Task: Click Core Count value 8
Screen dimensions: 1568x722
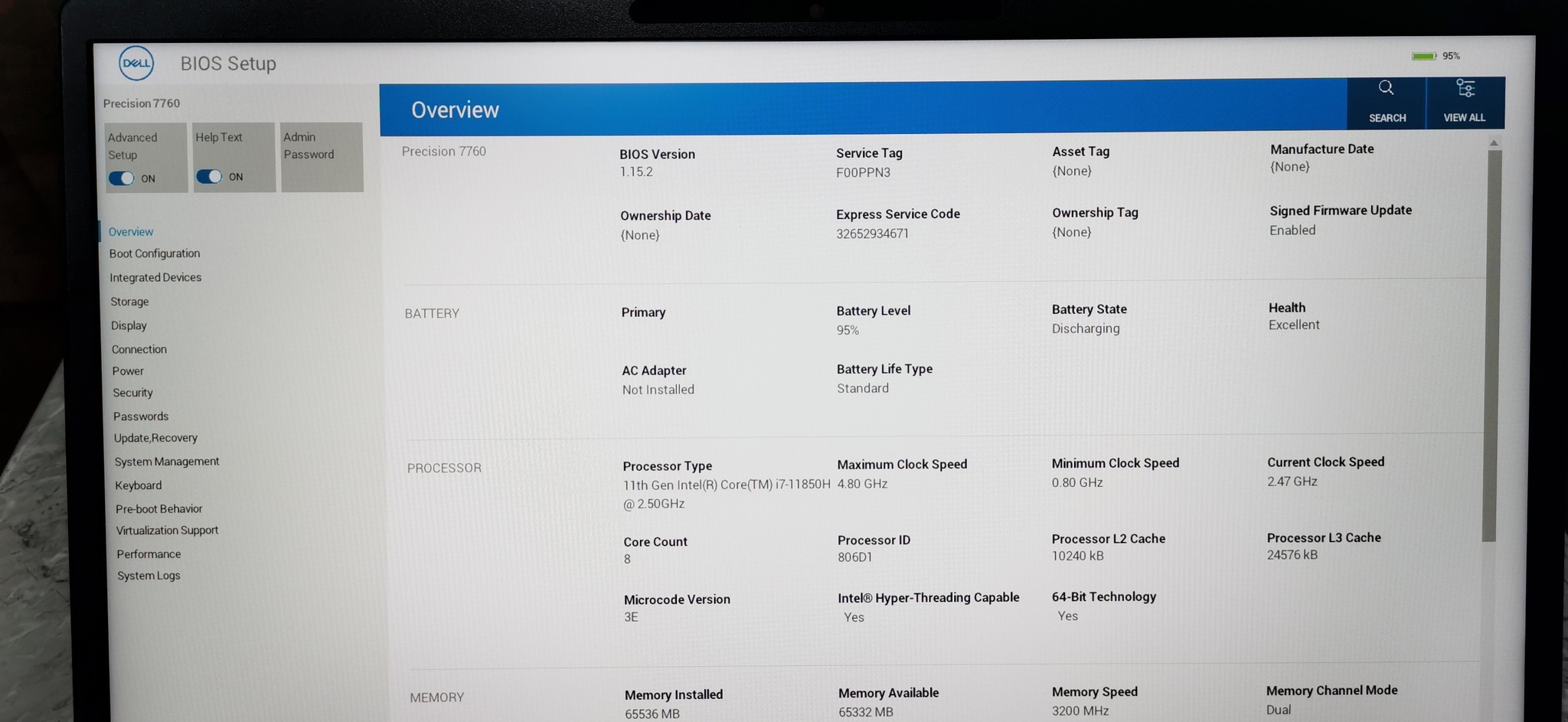Action: 627,559
